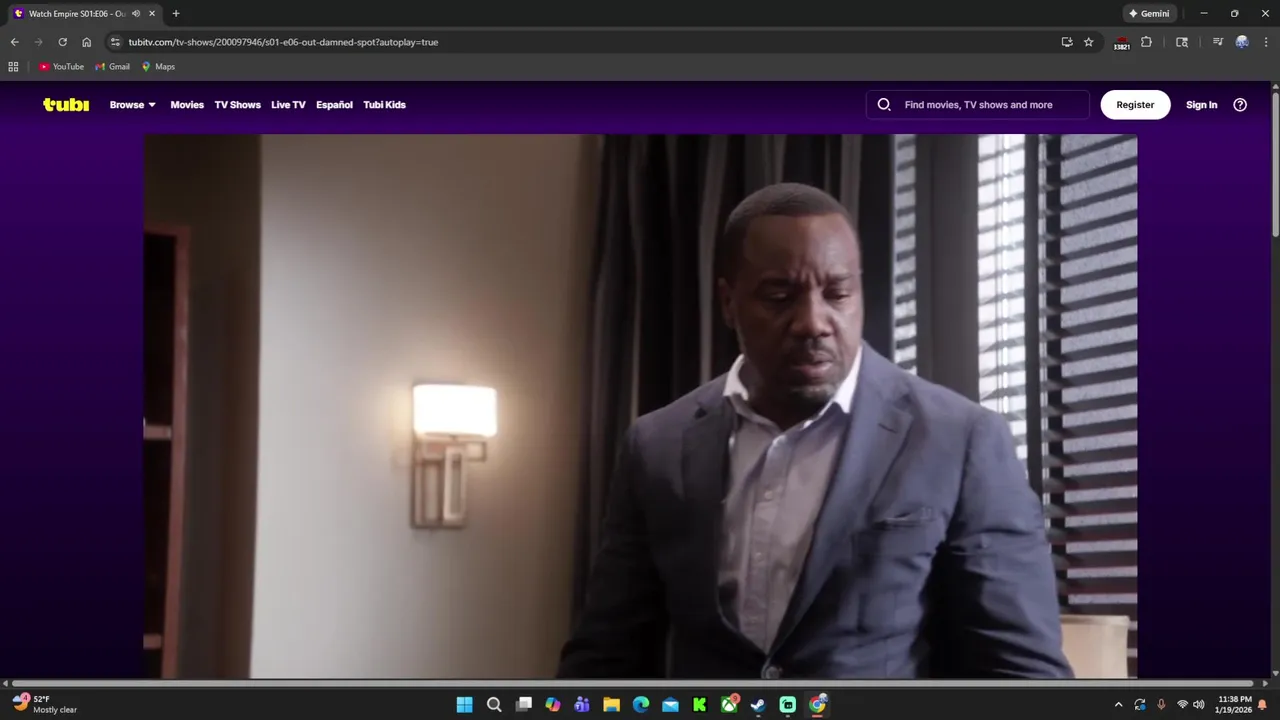
Task: Open the Windows Start menu
Action: [x=465, y=705]
